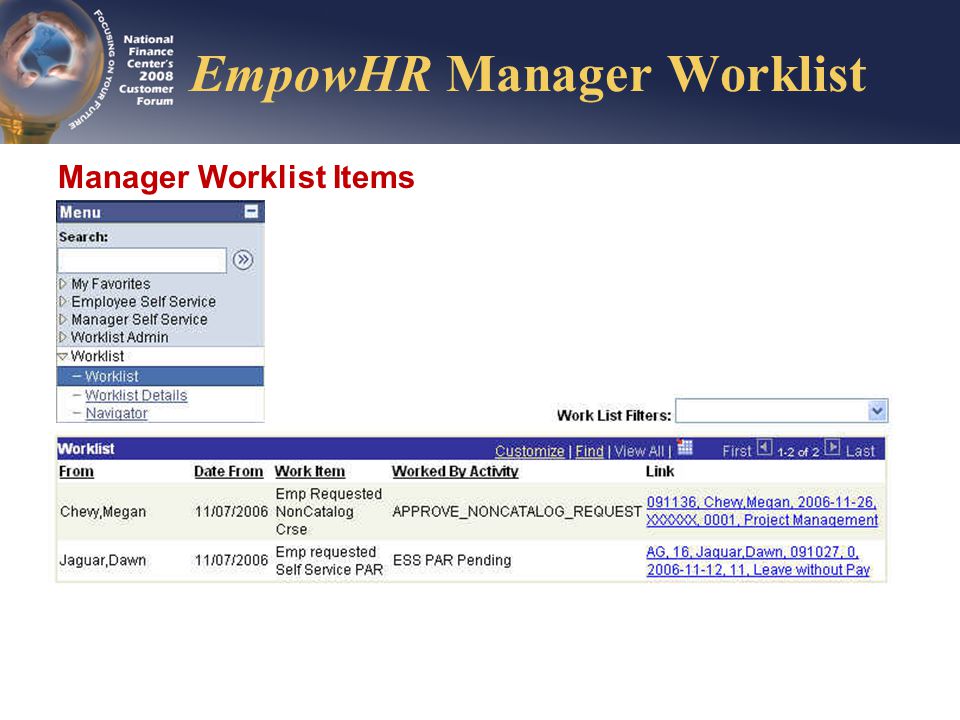The height and width of the screenshot is (720, 960).
Task: Select Emp requested Self Service PAR cell
Action: click(x=329, y=561)
